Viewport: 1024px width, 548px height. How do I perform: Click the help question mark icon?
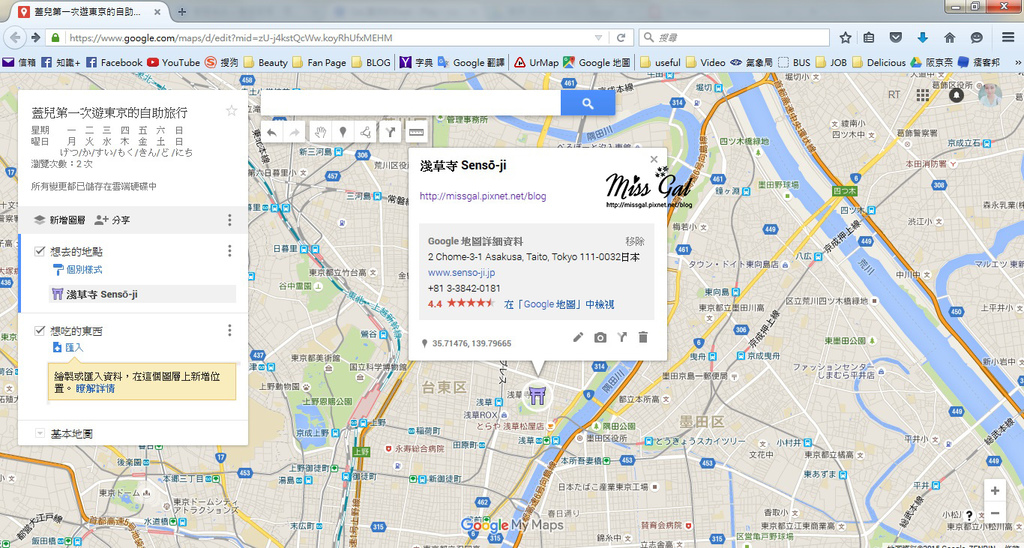coord(970,515)
